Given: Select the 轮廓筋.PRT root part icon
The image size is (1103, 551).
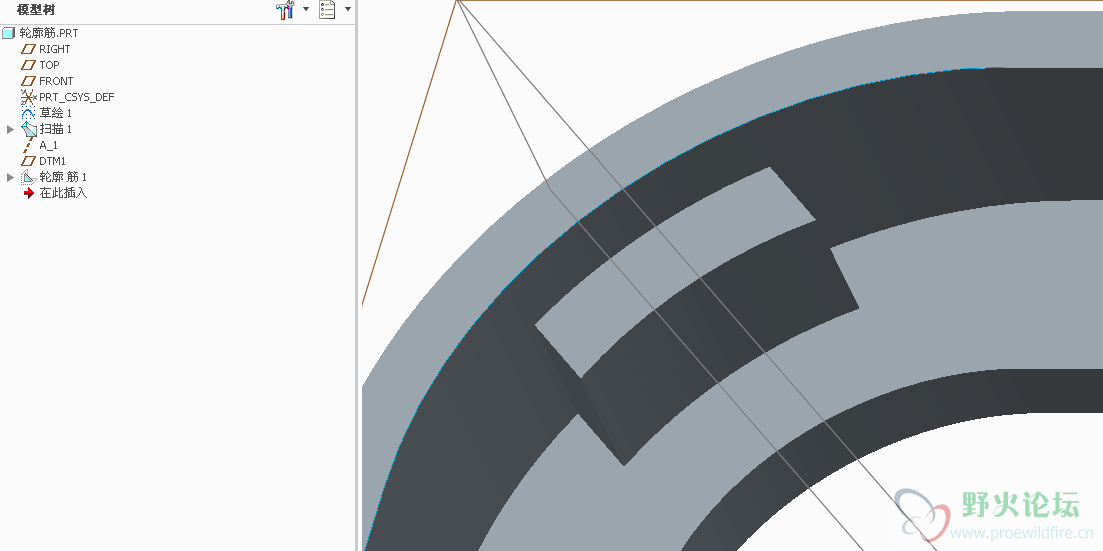Looking at the screenshot, I should pyautogui.click(x=8, y=33).
